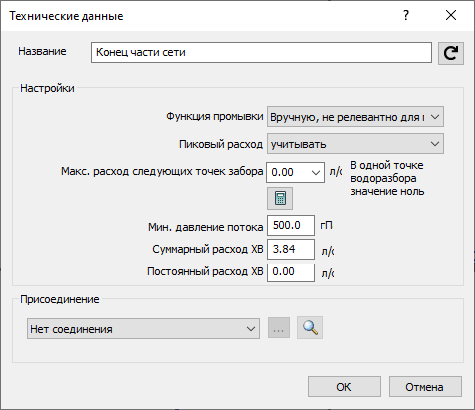Click the Название input field
Screen dimensions: 475x410
(261, 52)
